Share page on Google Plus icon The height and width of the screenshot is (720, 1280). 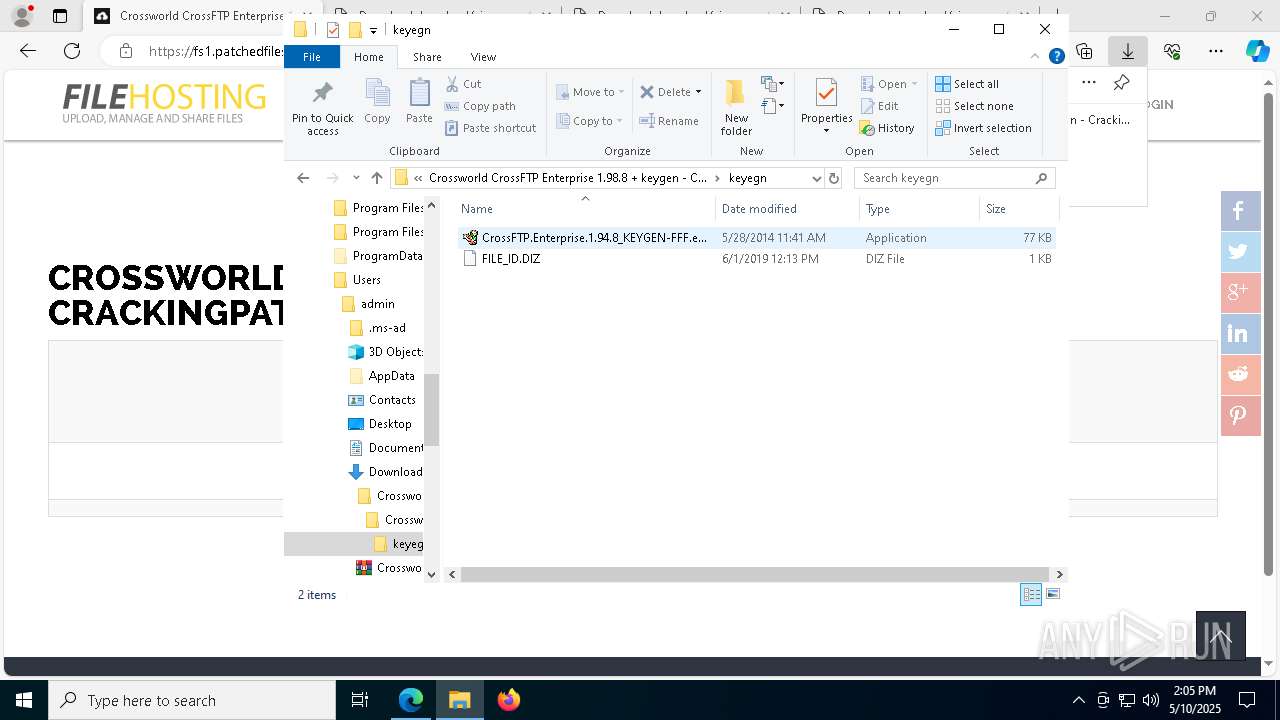point(1238,293)
